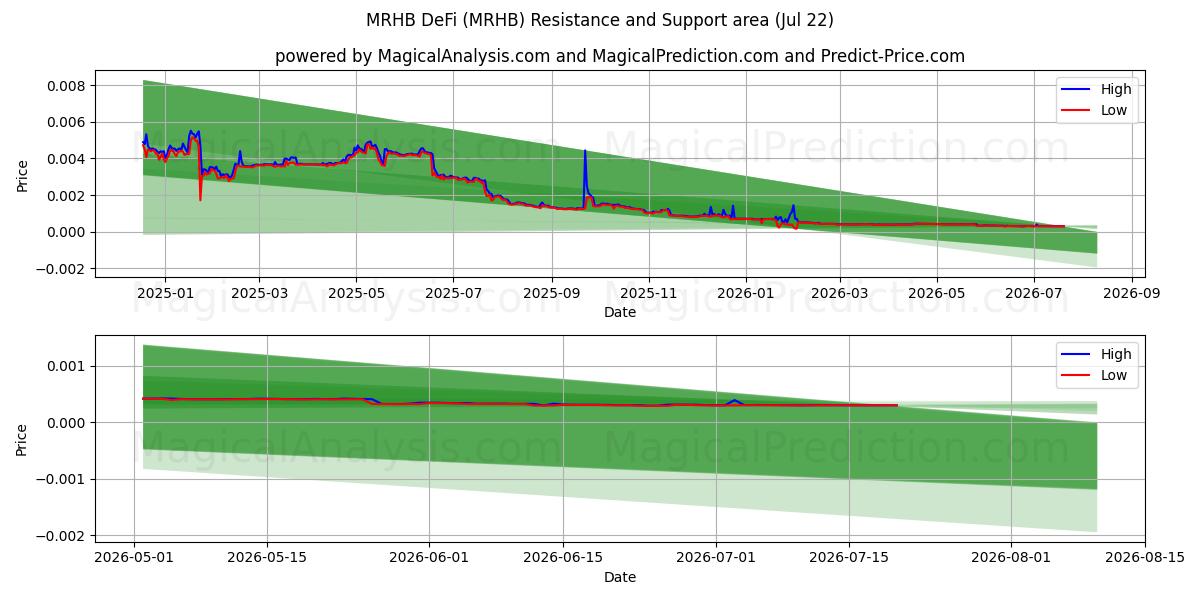Click top chart x-axis label '2026-01'
Viewport: 1200px width, 600px height.
(746, 294)
